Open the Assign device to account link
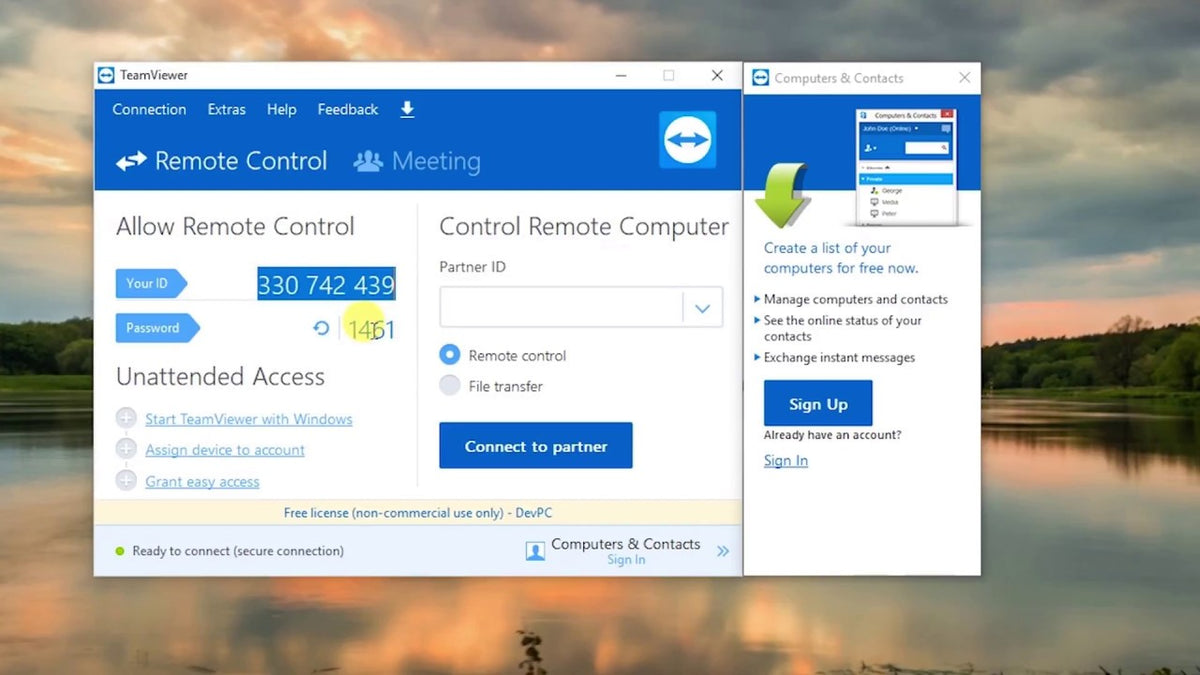The width and height of the screenshot is (1200, 675). [x=225, y=450]
